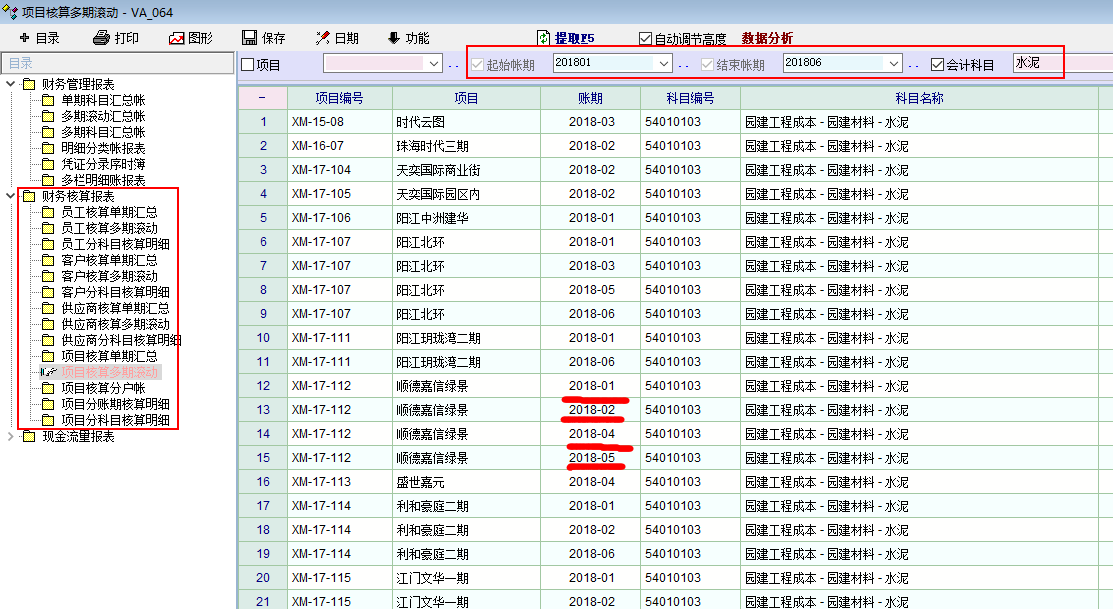Open the 结束帐期 201806 dropdown
The image size is (1113, 609).
pos(893,63)
